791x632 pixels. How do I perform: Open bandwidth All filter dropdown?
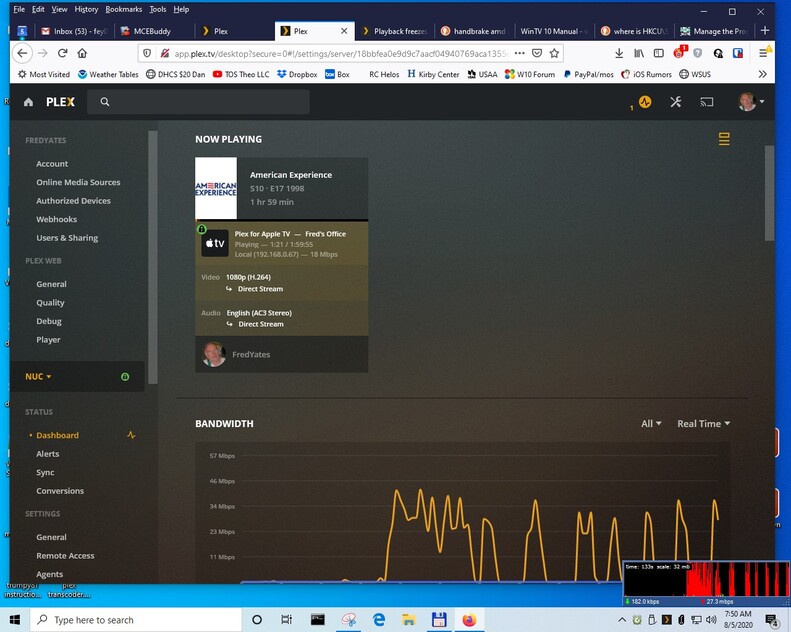[x=651, y=424]
